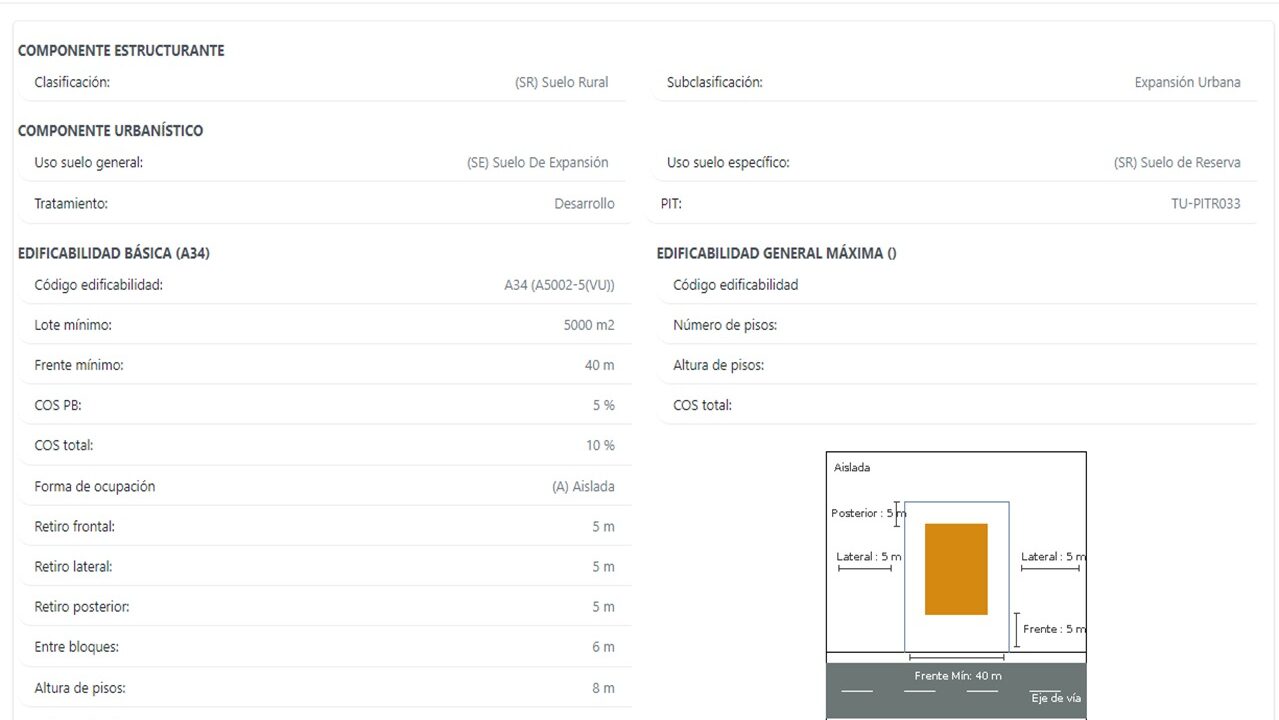Click the Tratamiento: label
Image resolution: width=1279 pixels, height=720 pixels.
click(x=71, y=204)
